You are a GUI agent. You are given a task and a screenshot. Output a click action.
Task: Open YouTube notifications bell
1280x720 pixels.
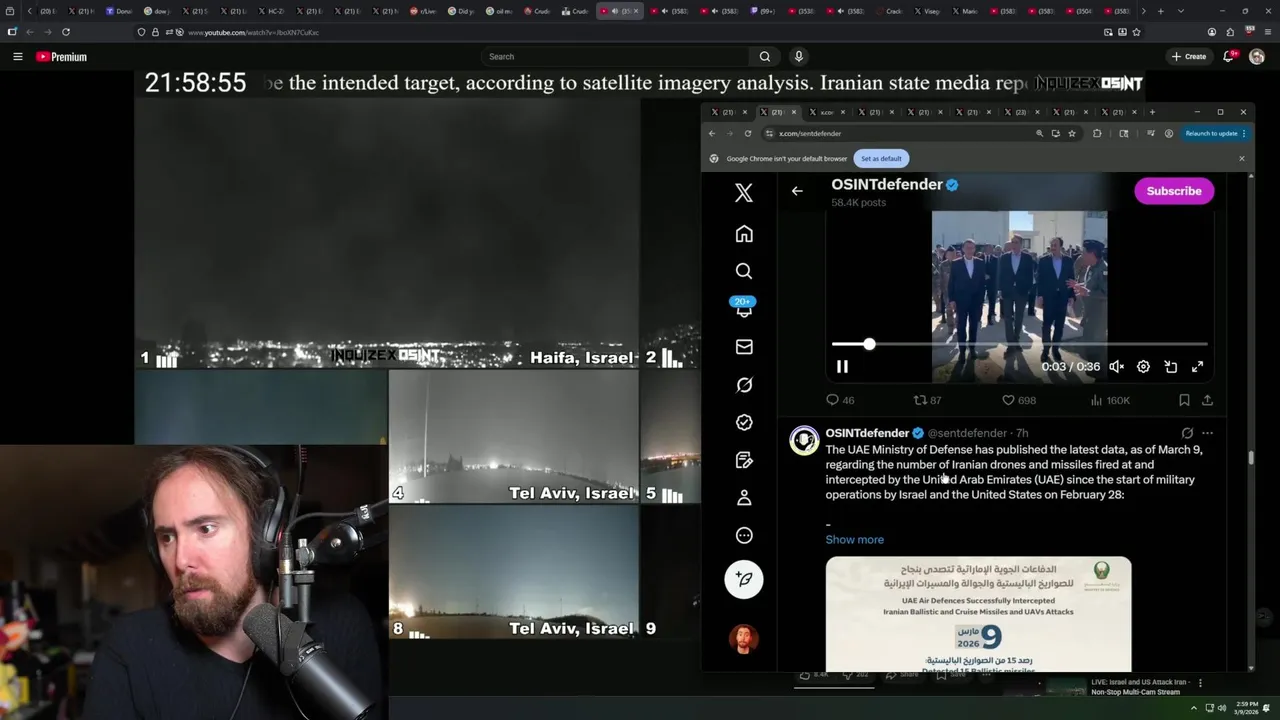[x=1229, y=57]
